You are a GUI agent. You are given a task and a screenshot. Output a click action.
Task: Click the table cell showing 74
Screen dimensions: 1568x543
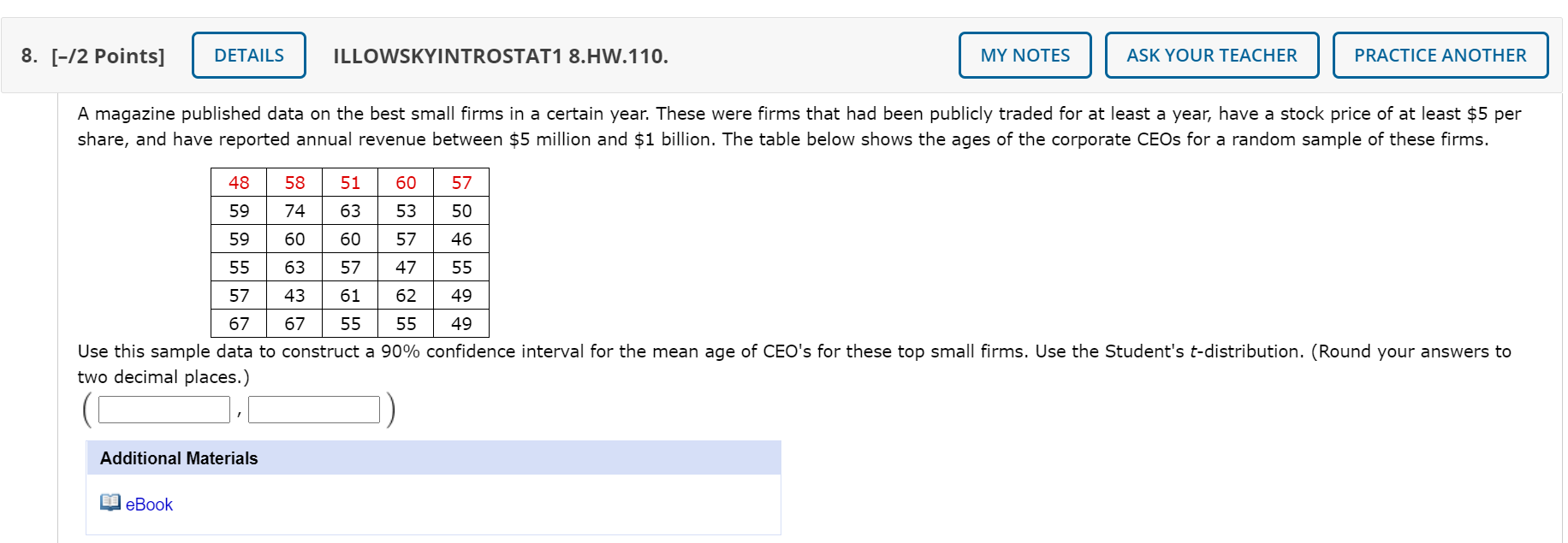[x=294, y=211]
